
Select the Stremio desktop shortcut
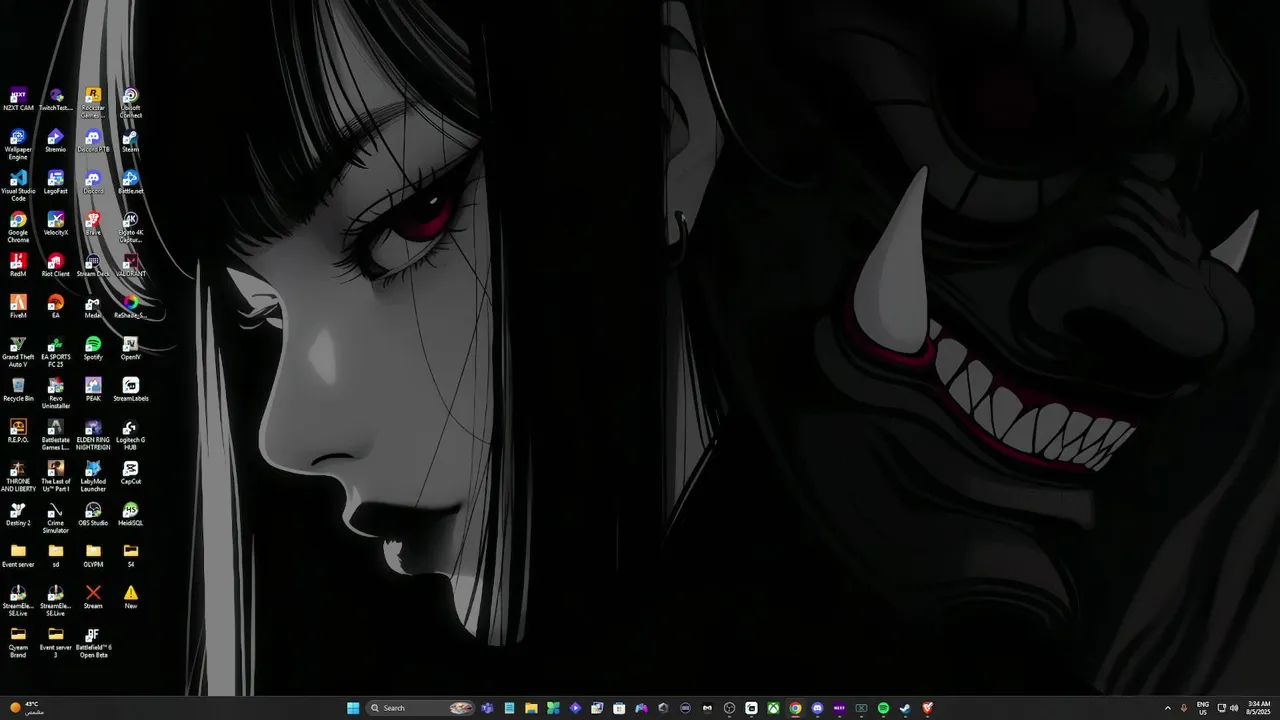point(56,141)
